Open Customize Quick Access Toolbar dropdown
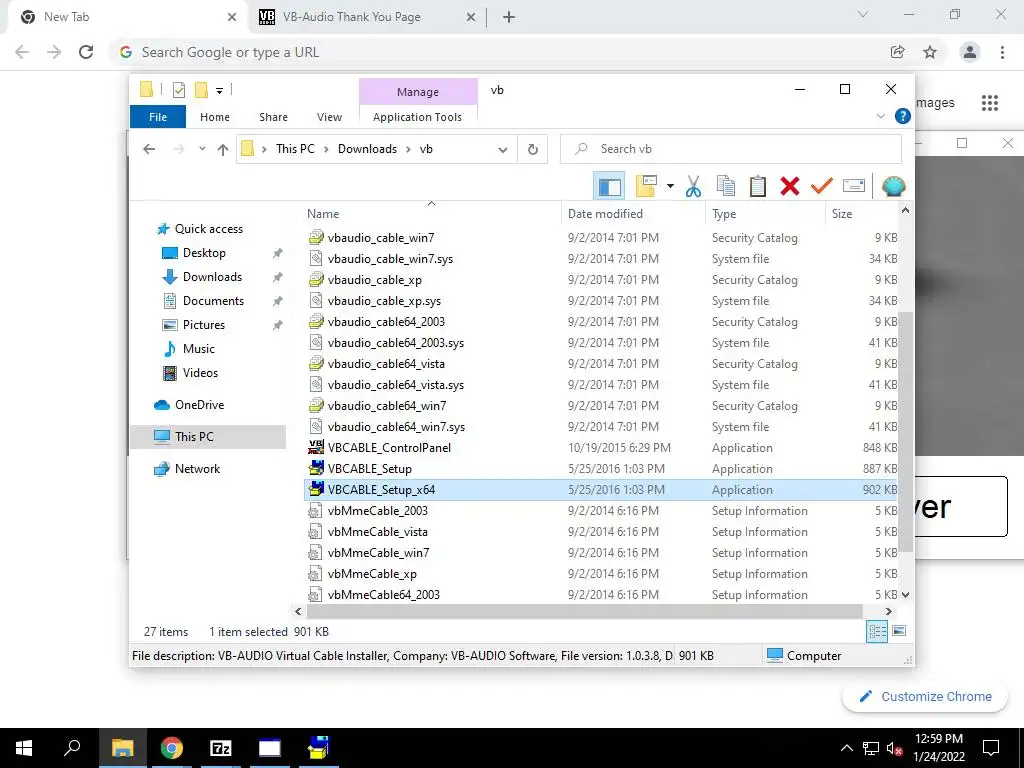 tap(219, 91)
